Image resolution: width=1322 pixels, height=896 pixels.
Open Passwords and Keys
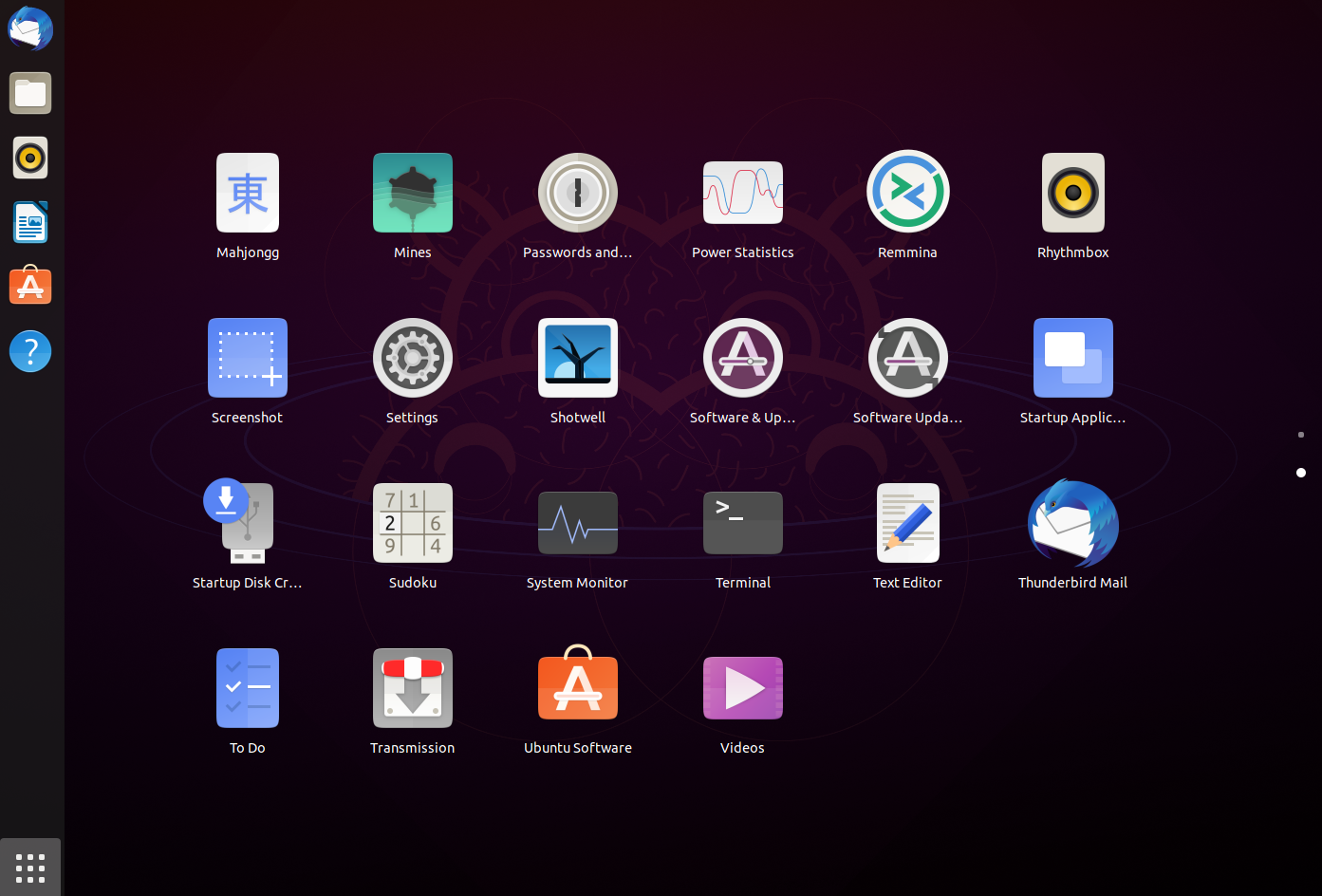pyautogui.click(x=578, y=193)
